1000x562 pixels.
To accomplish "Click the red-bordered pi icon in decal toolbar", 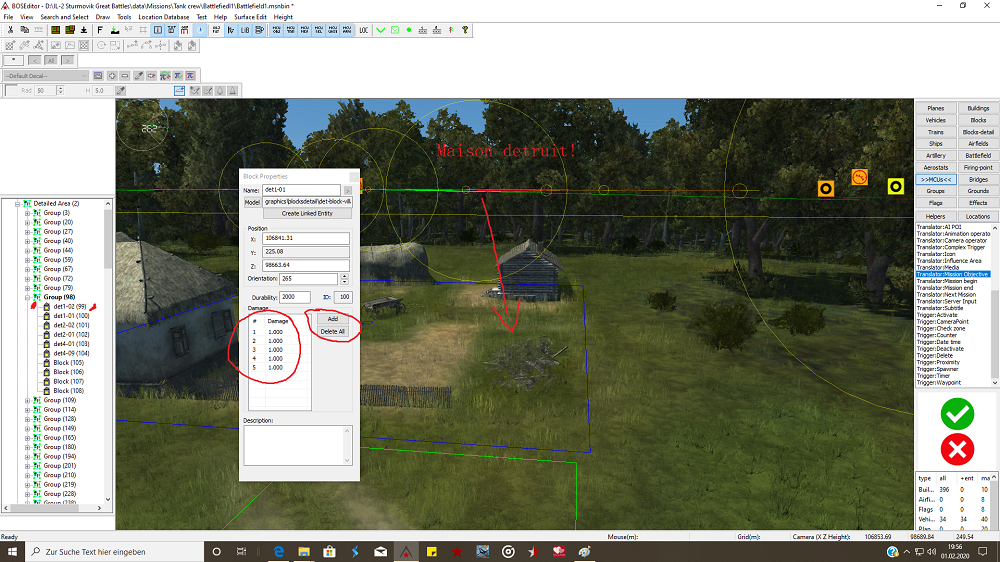I will pyautogui.click(x=190, y=76).
